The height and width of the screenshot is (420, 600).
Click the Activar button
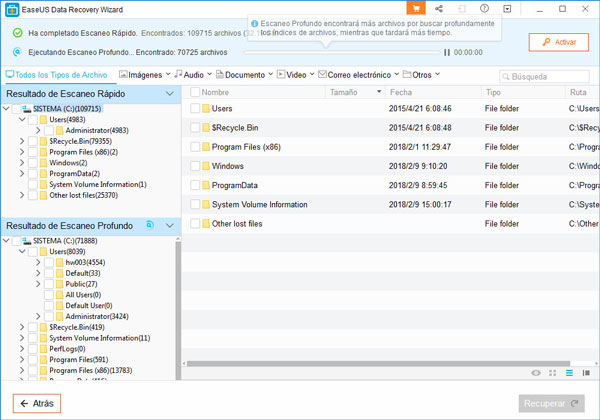559,42
